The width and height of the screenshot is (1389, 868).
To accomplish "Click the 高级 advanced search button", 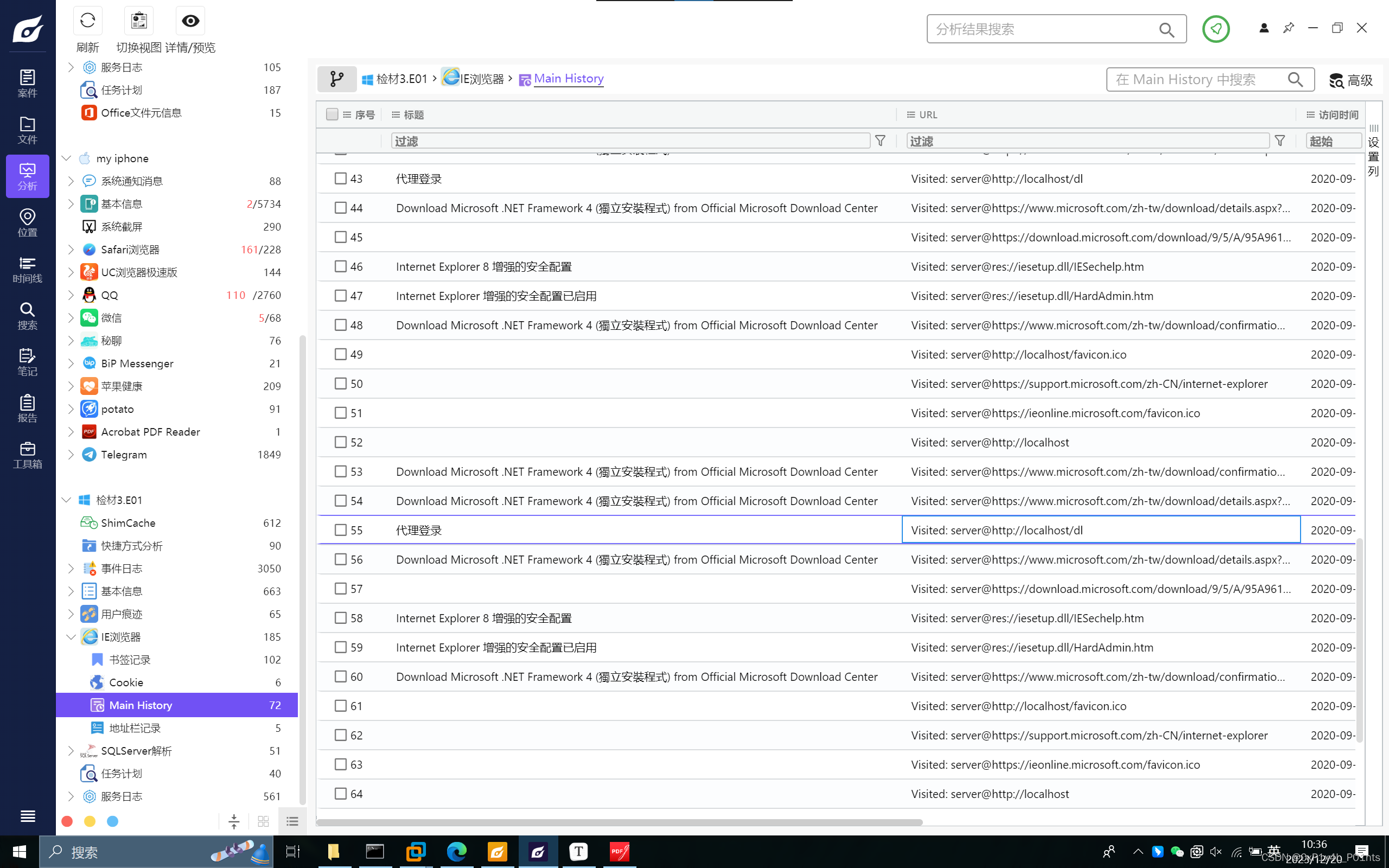I will (1351, 80).
